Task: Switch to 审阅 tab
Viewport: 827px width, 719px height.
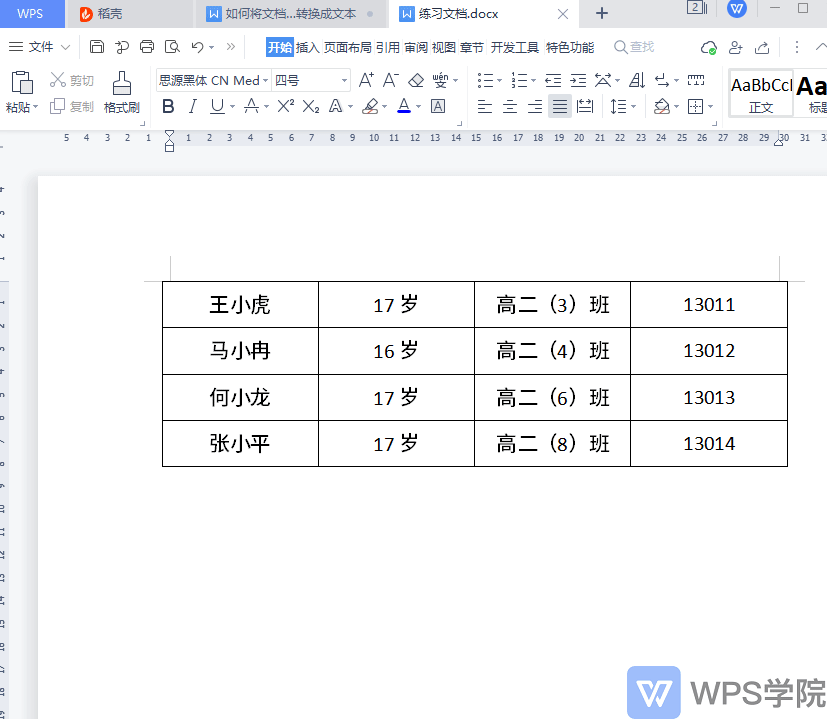Action: point(416,47)
